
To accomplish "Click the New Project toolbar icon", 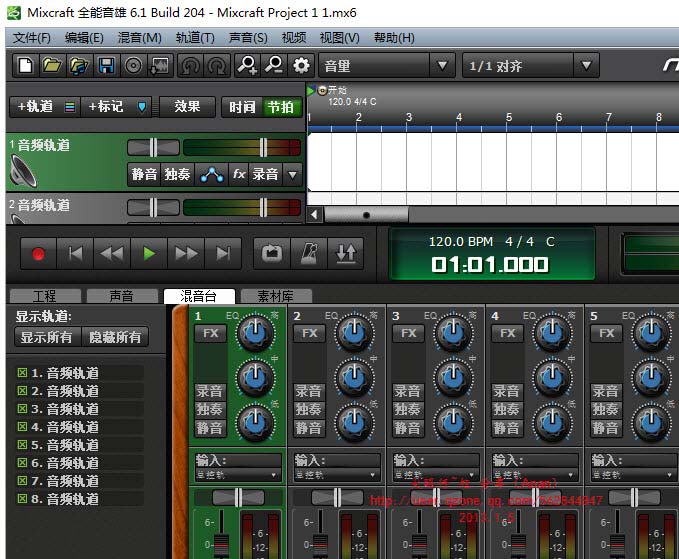I will 26,66.
